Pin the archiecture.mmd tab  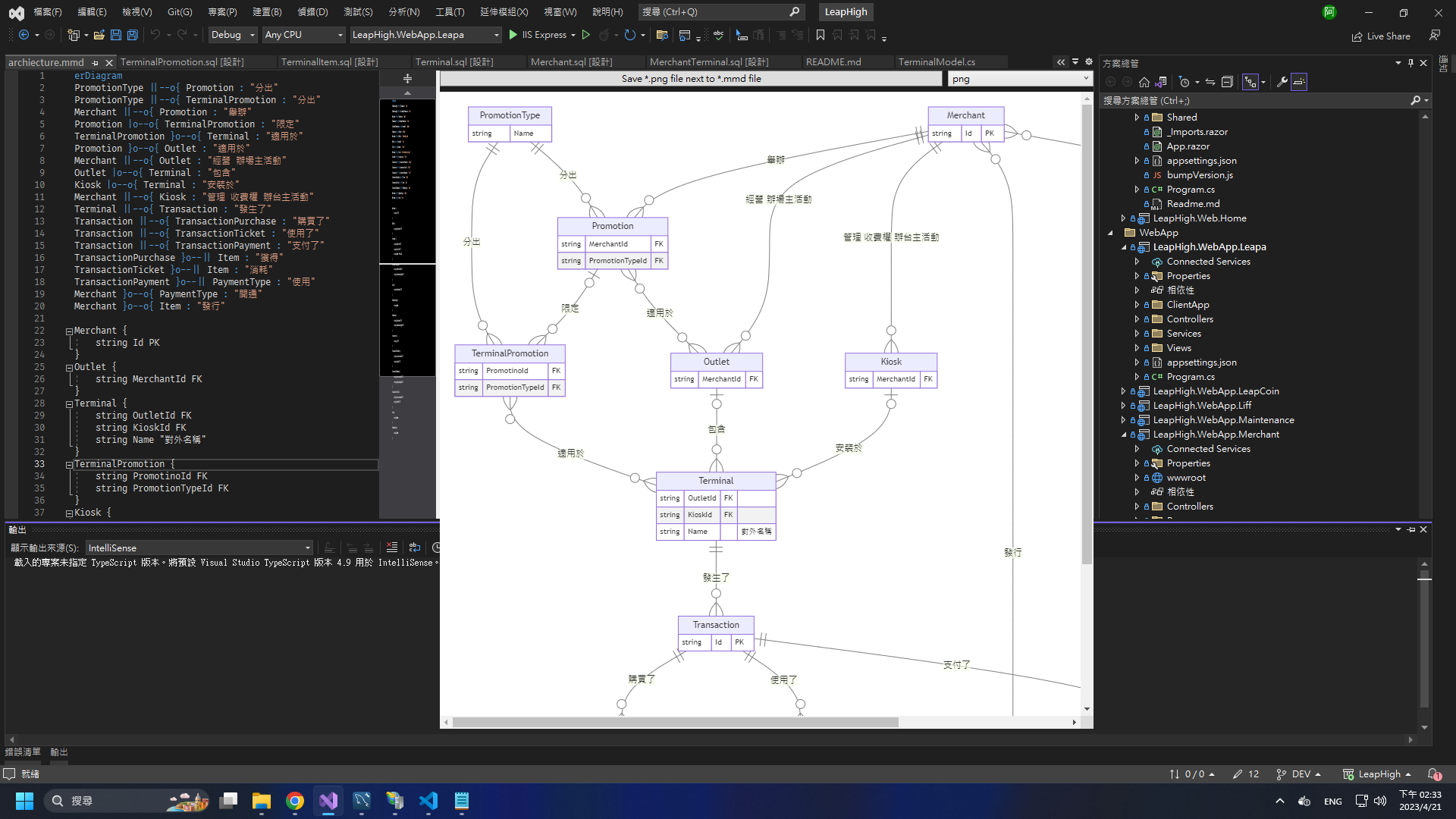coord(95,63)
